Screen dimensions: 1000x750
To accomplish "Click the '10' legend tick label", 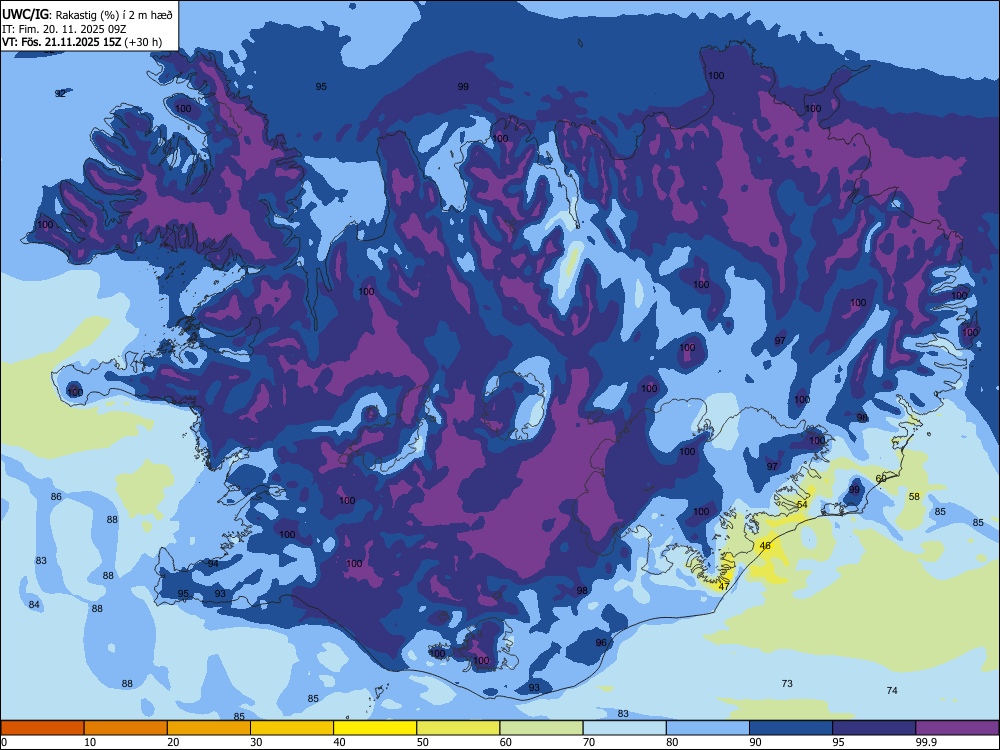I will tap(90, 742).
